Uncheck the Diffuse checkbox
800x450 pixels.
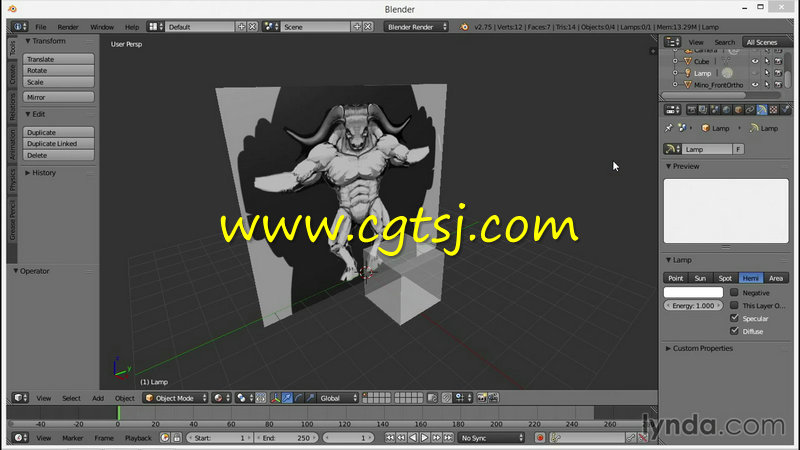(734, 331)
